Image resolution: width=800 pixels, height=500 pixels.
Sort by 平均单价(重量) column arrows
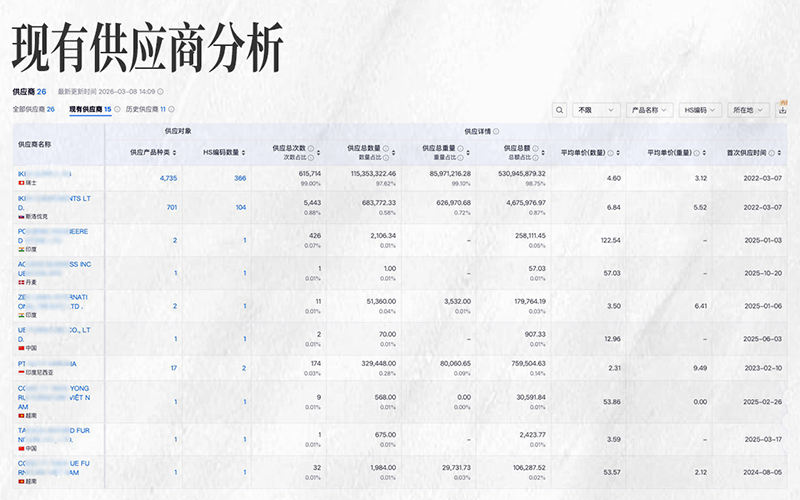(x=706, y=152)
